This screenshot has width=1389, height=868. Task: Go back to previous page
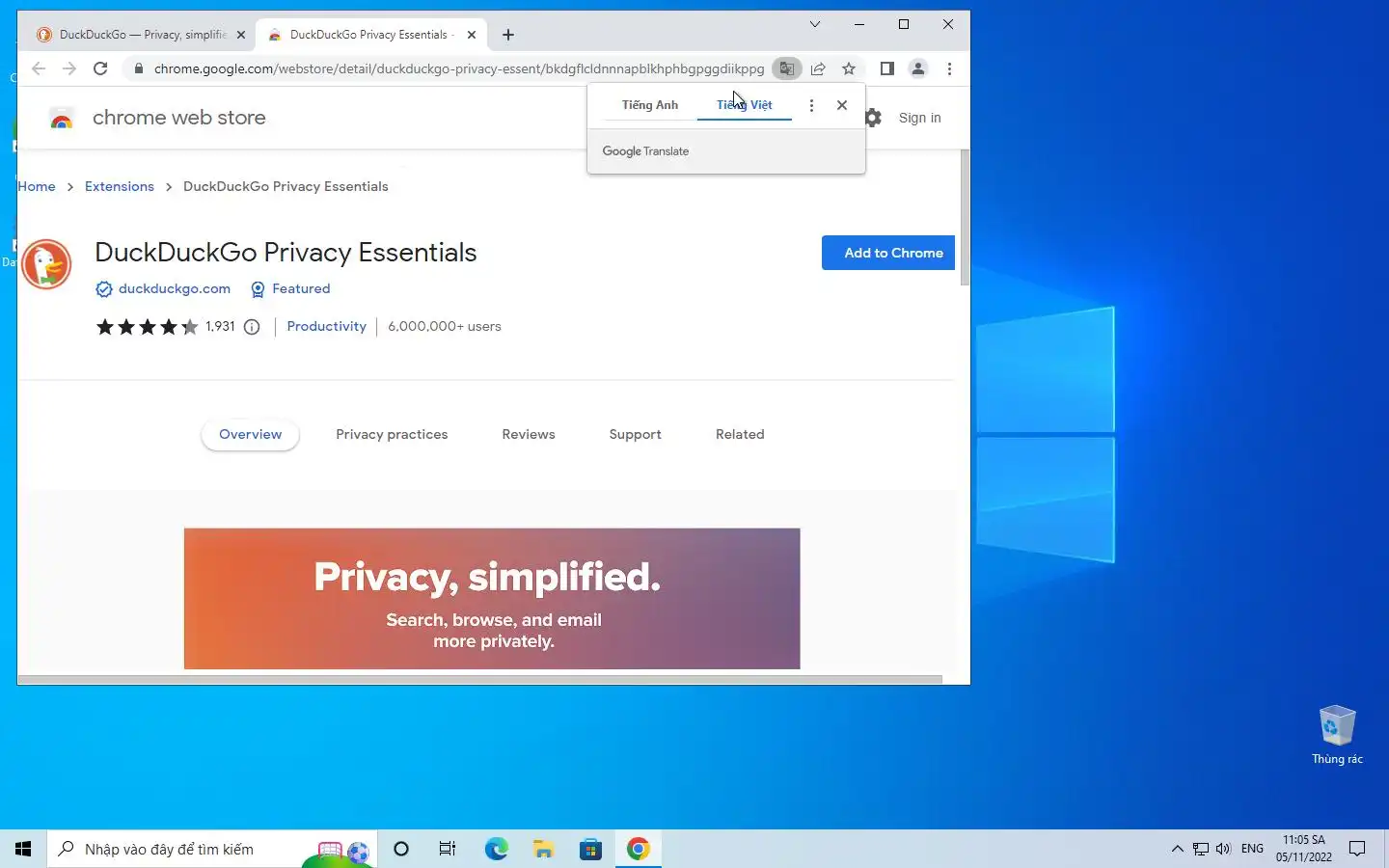click(39, 68)
